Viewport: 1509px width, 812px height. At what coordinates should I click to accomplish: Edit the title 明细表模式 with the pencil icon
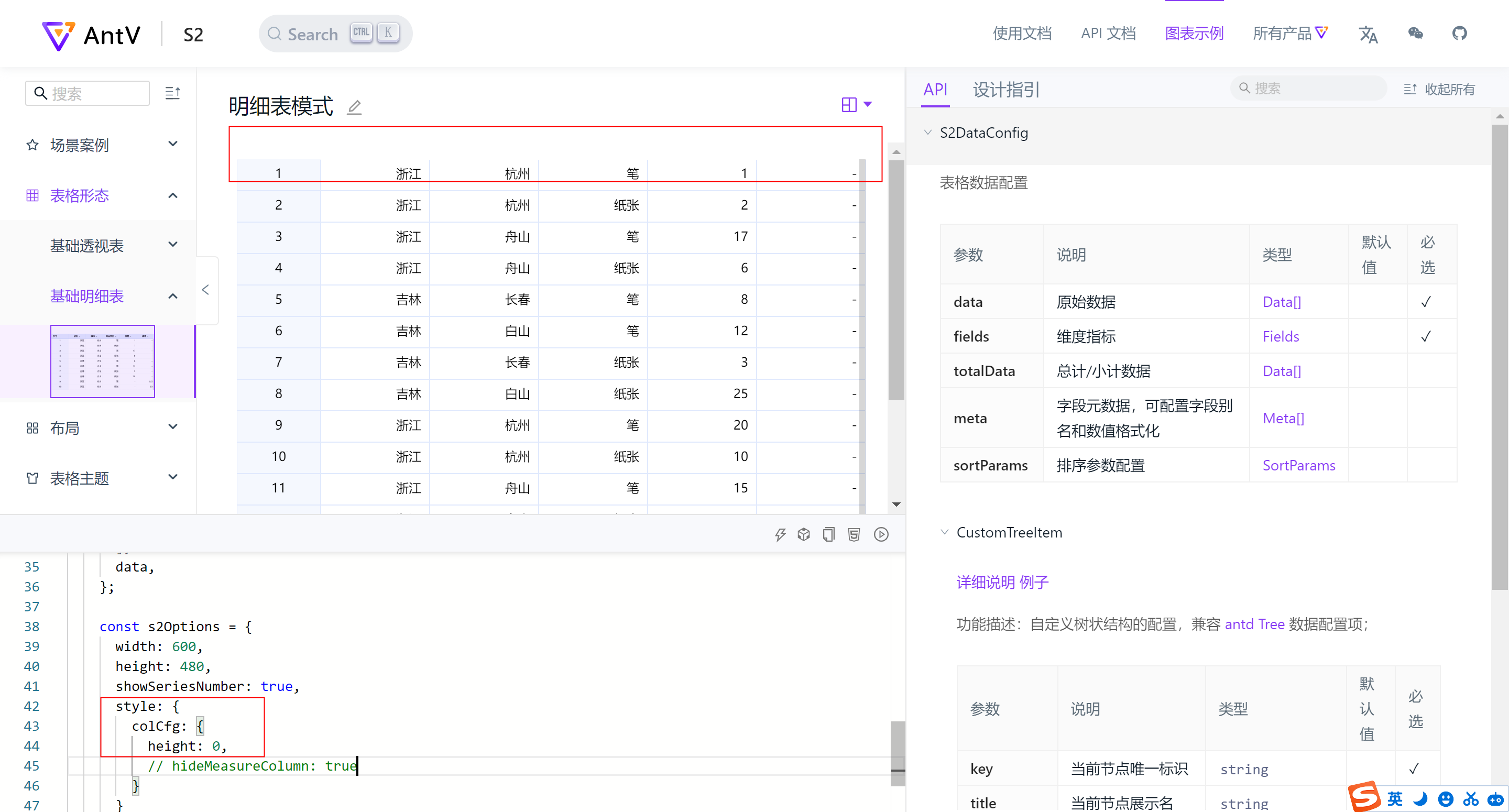pos(354,107)
